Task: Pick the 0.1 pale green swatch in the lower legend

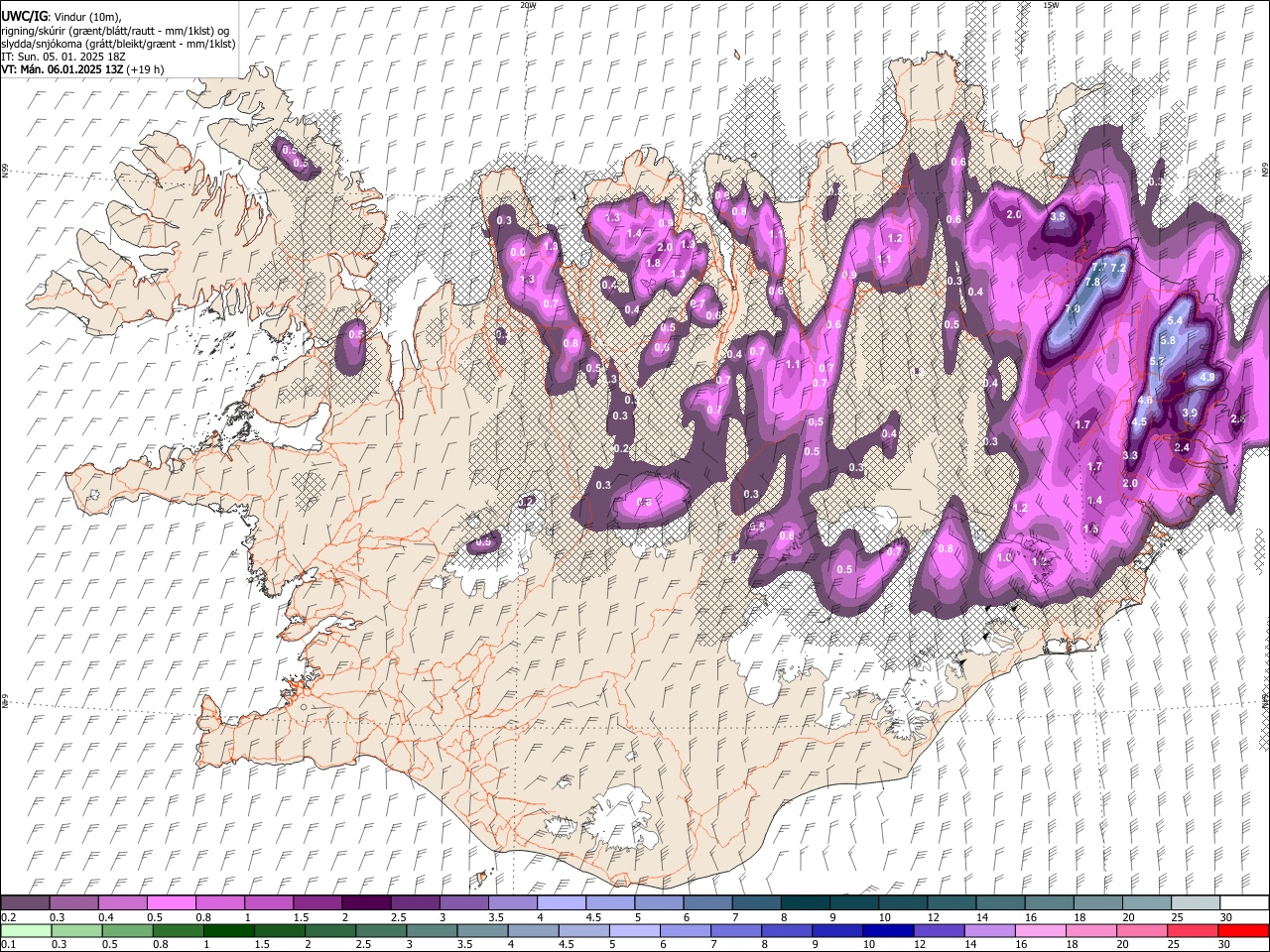Action: coord(27,930)
